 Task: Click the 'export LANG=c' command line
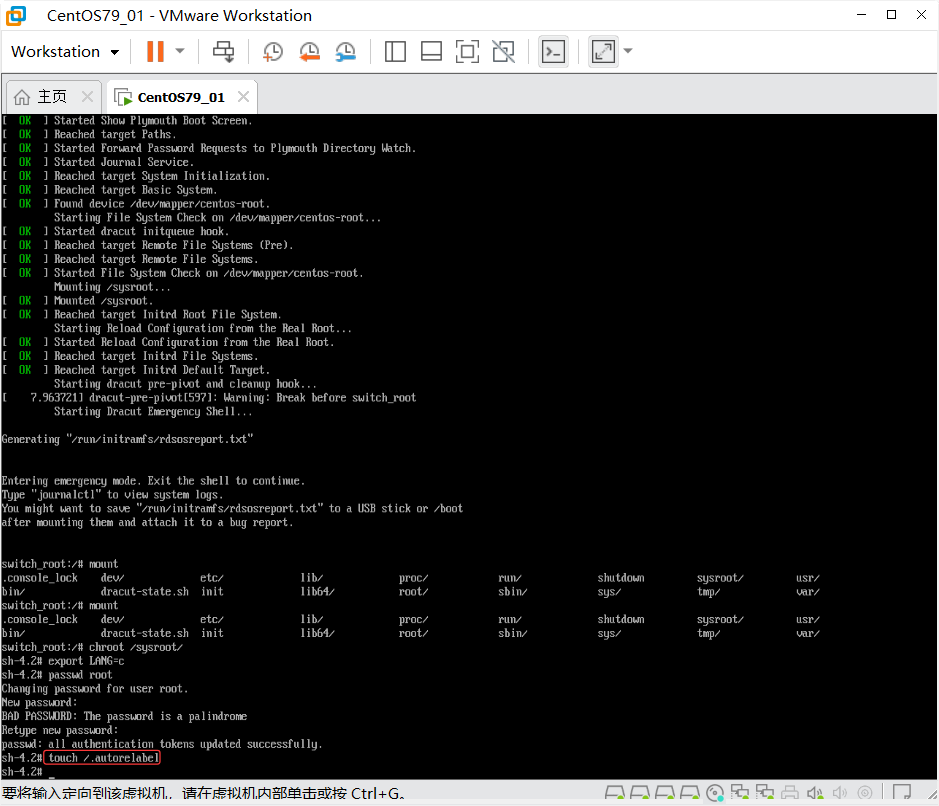click(x=63, y=661)
